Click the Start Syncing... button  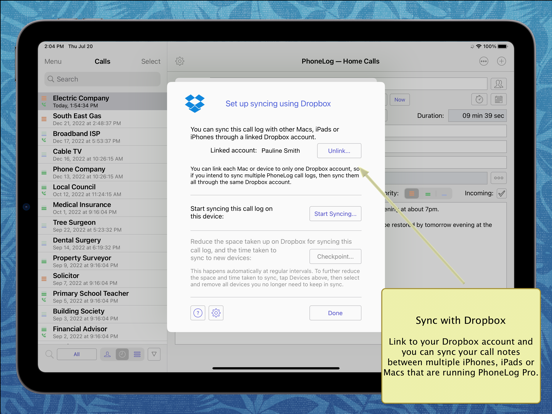point(335,214)
